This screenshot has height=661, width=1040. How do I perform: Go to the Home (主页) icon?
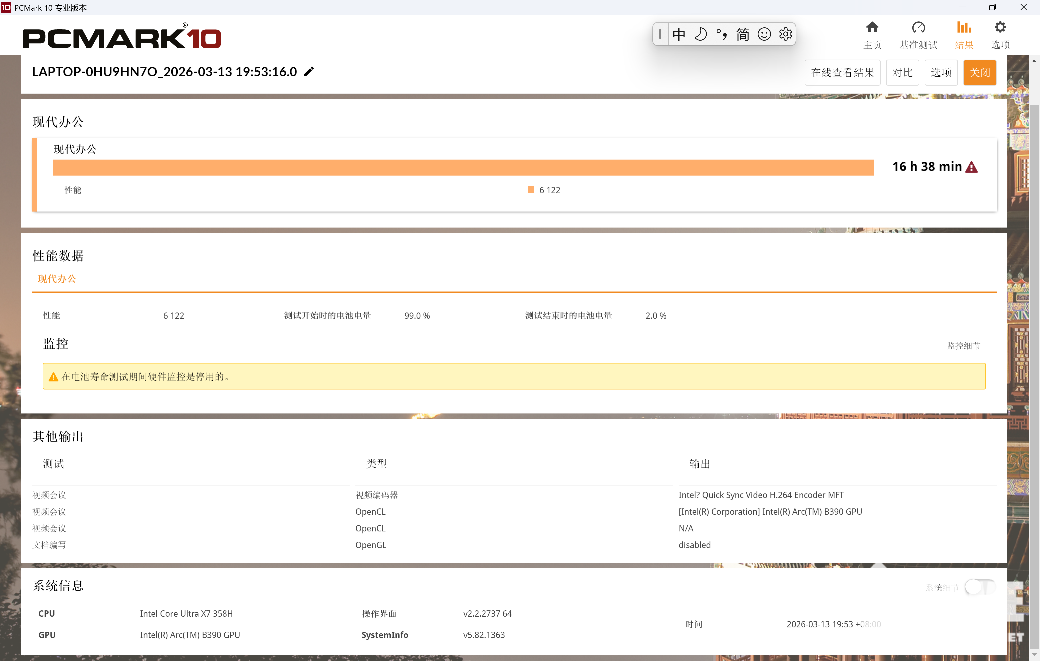872,33
